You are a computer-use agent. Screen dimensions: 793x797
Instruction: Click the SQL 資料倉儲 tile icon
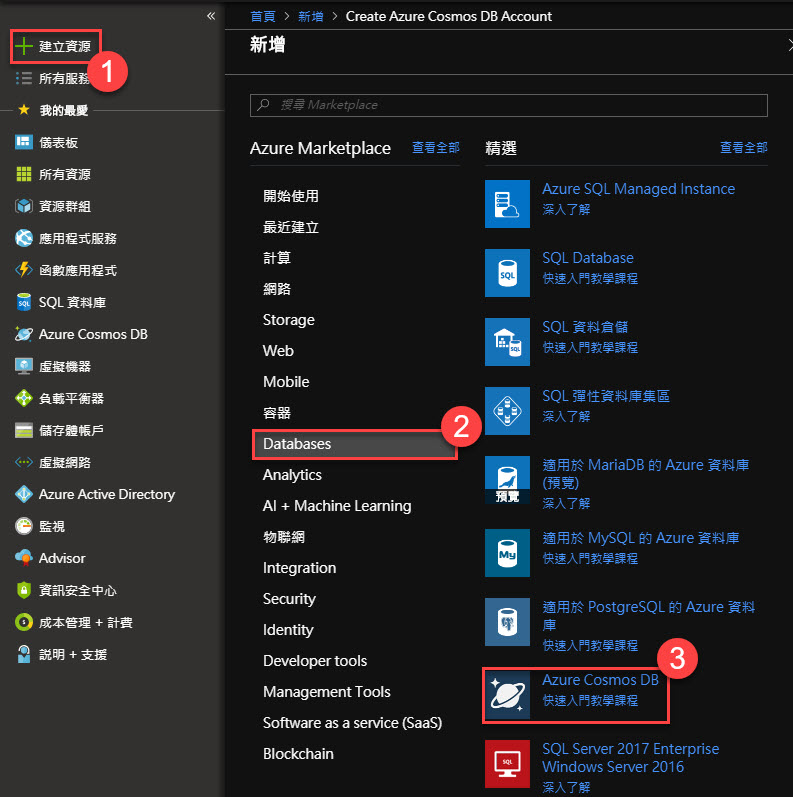tap(507, 342)
